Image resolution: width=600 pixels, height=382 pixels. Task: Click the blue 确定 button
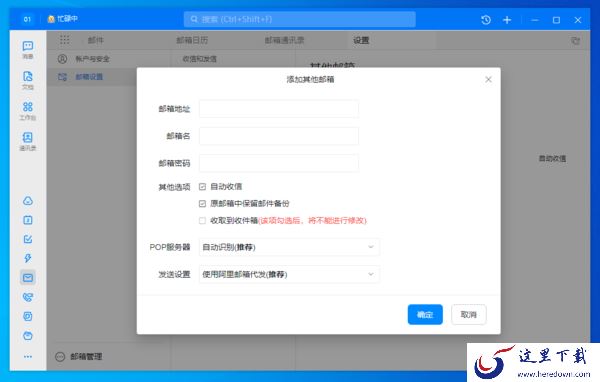[425, 315]
